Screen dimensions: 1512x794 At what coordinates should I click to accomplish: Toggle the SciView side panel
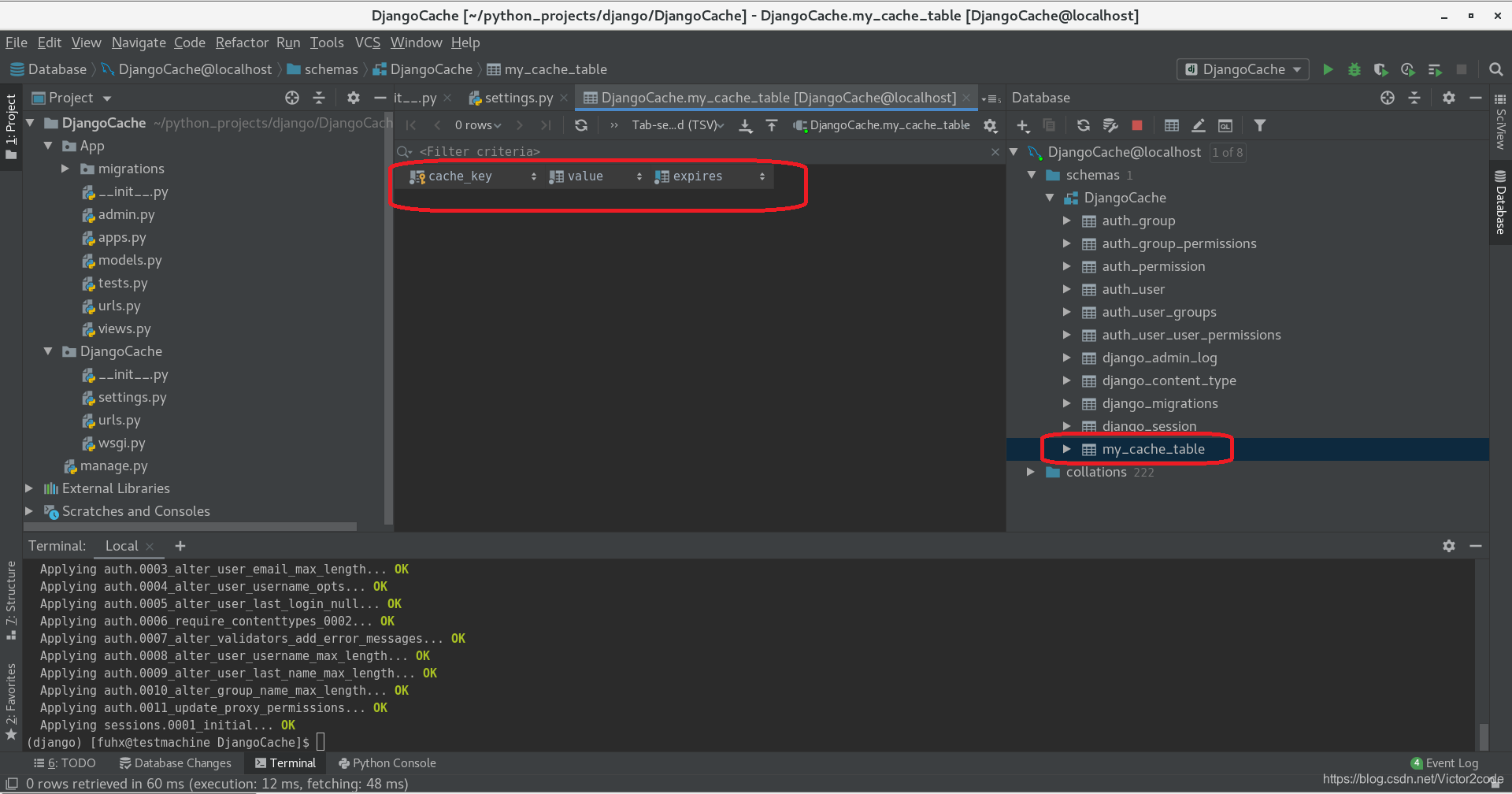[1500, 122]
